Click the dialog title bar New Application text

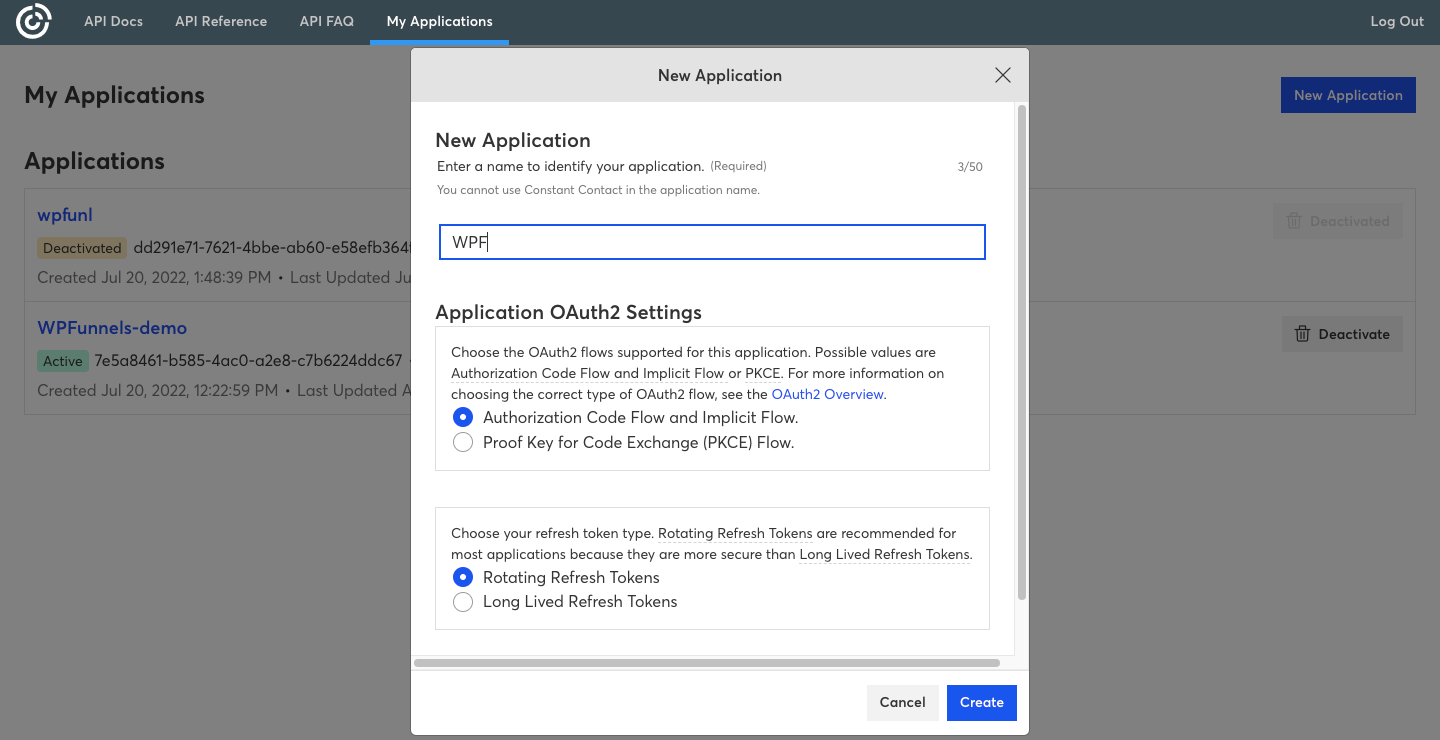[x=720, y=75]
